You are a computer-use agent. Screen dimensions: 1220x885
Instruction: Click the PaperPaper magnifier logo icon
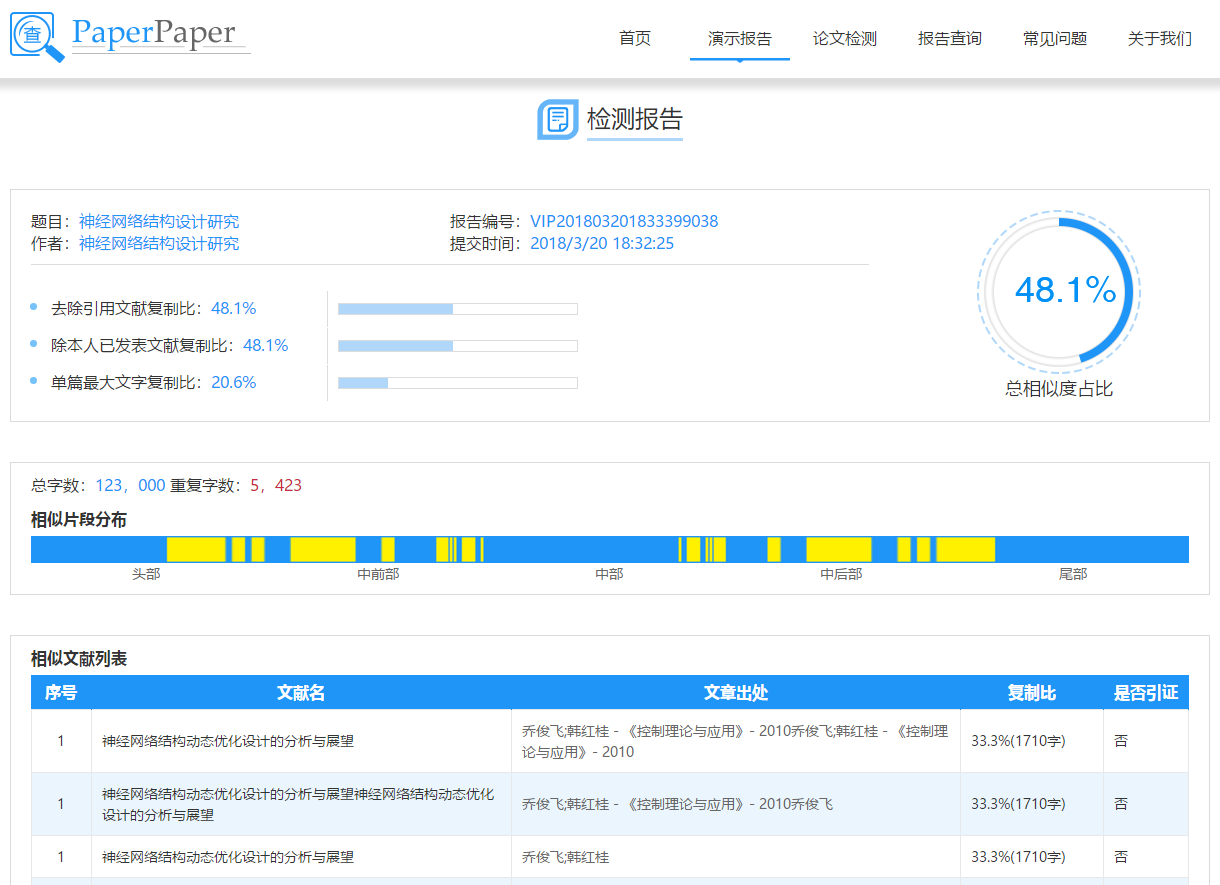coord(37,37)
